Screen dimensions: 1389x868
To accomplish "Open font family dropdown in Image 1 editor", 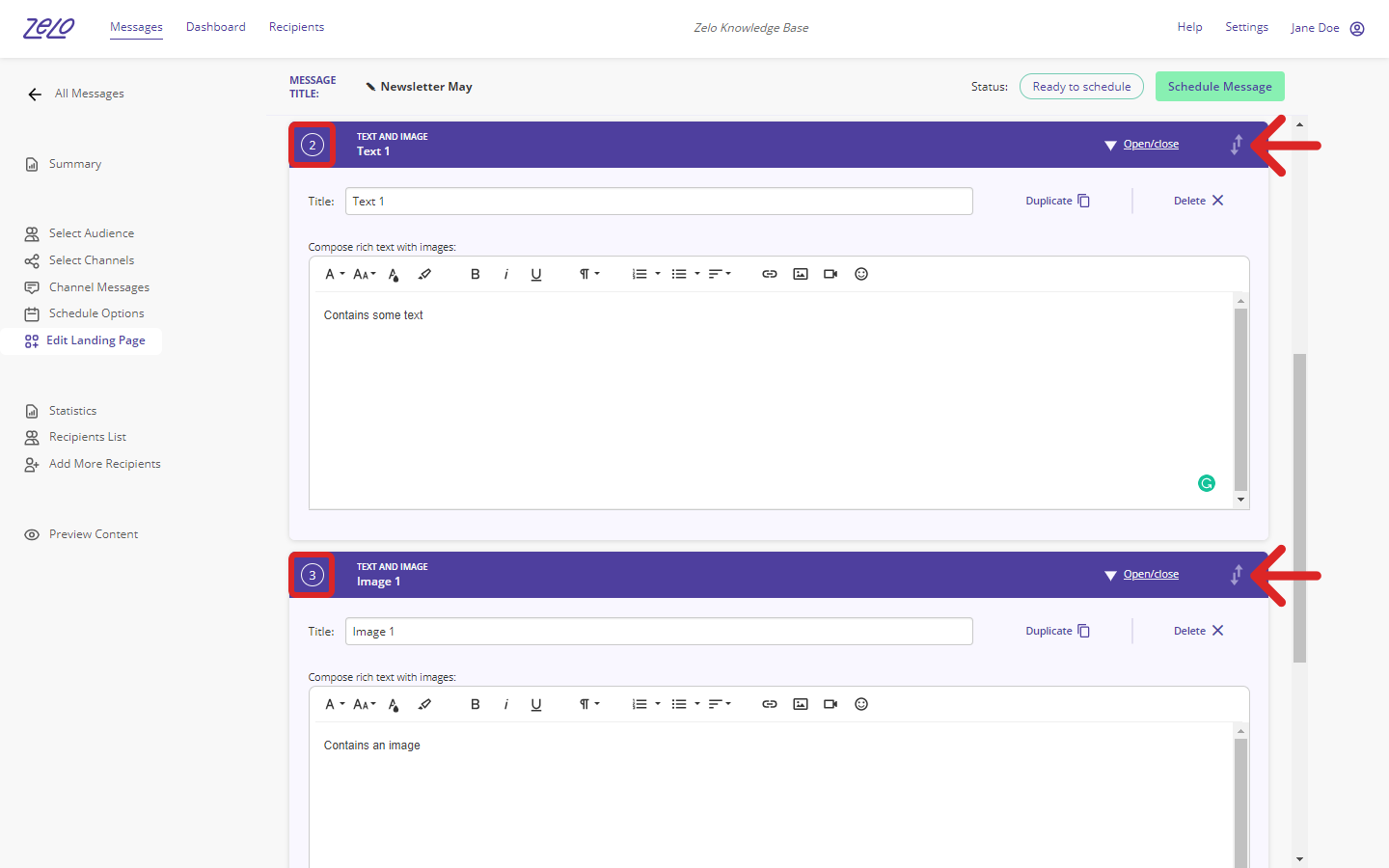I will click(334, 704).
